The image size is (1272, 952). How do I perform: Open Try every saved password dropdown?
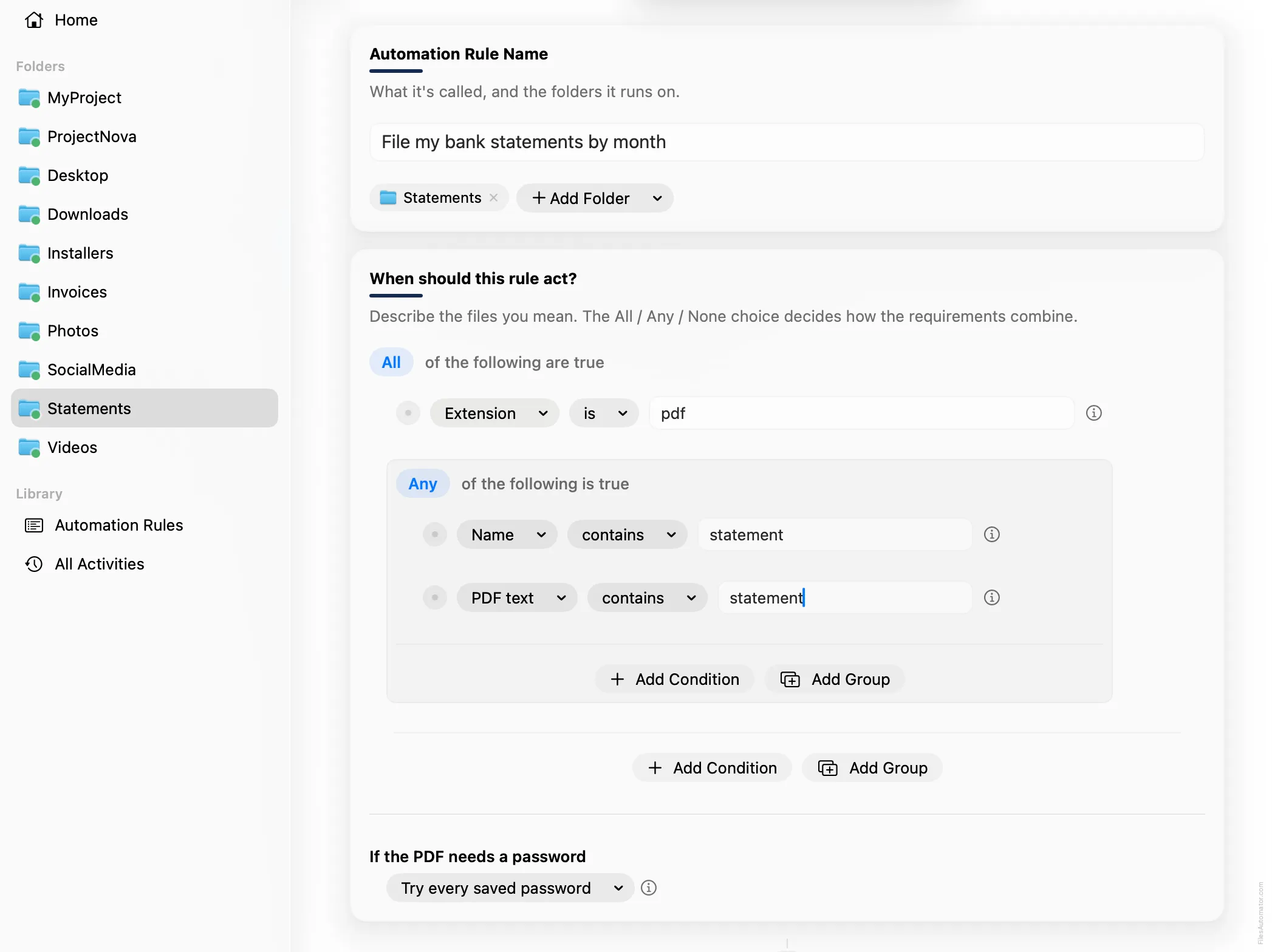tap(510, 888)
